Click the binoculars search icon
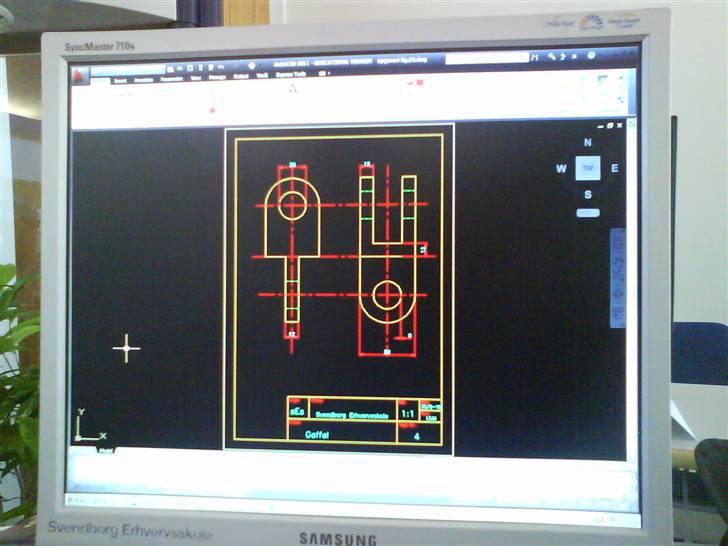Image resolution: width=728 pixels, height=546 pixels. [535, 57]
